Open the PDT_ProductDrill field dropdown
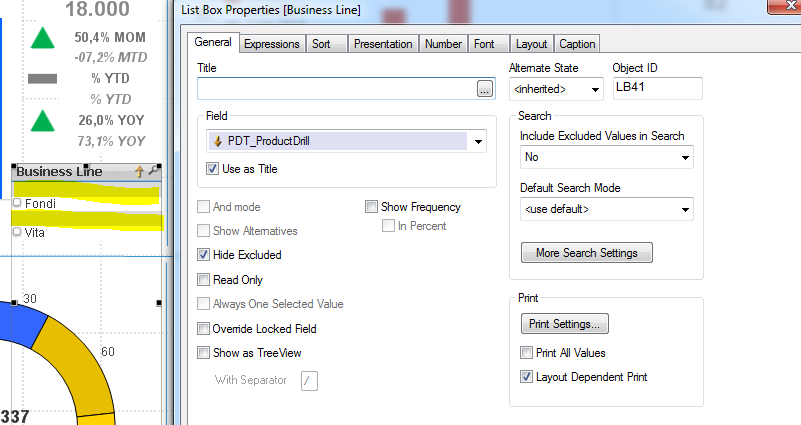 [478, 142]
